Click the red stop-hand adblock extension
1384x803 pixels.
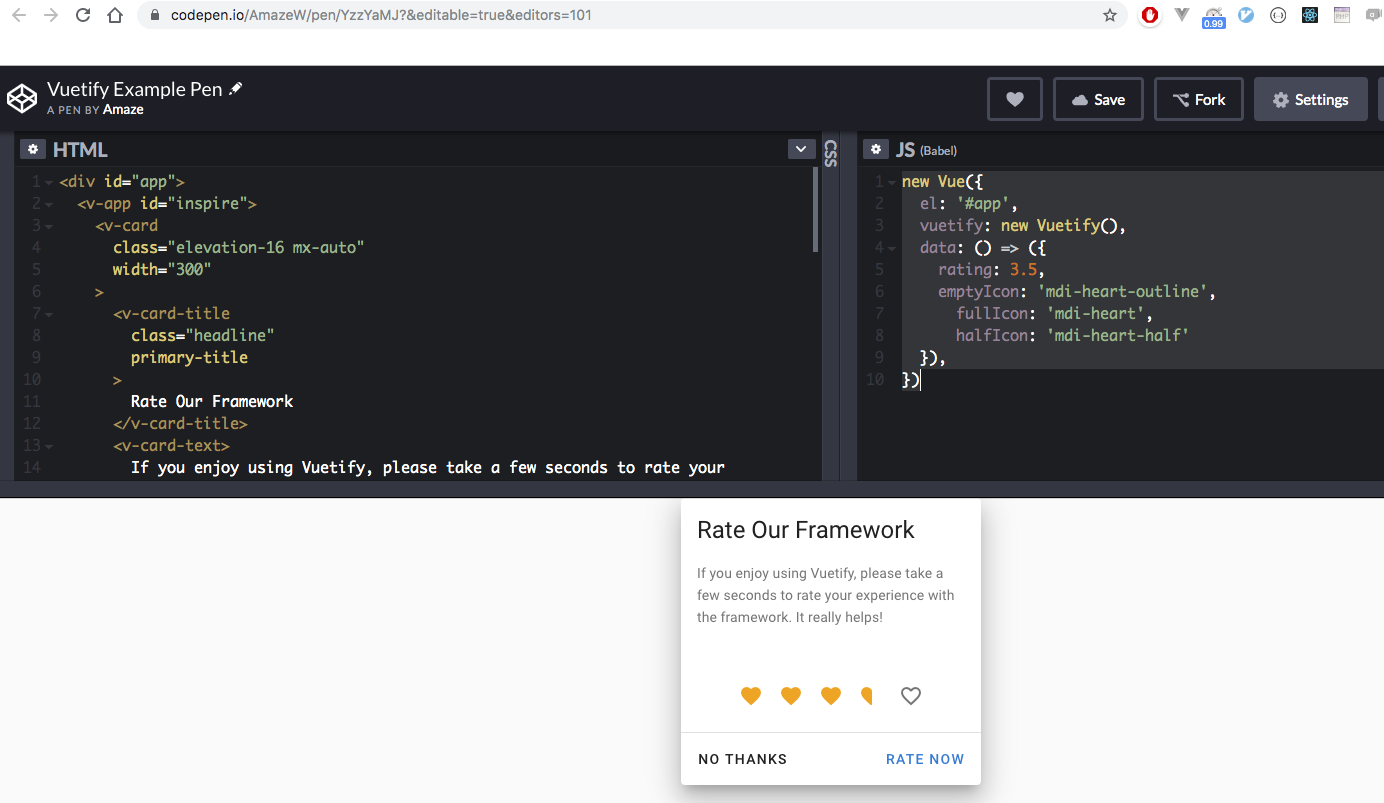click(x=1151, y=15)
